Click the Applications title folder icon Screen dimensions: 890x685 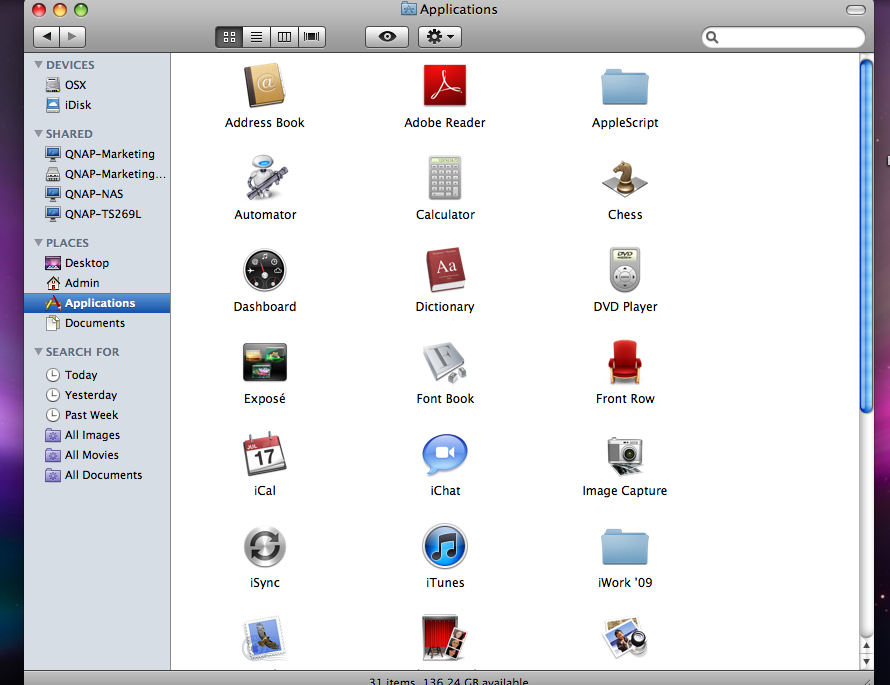(x=409, y=9)
